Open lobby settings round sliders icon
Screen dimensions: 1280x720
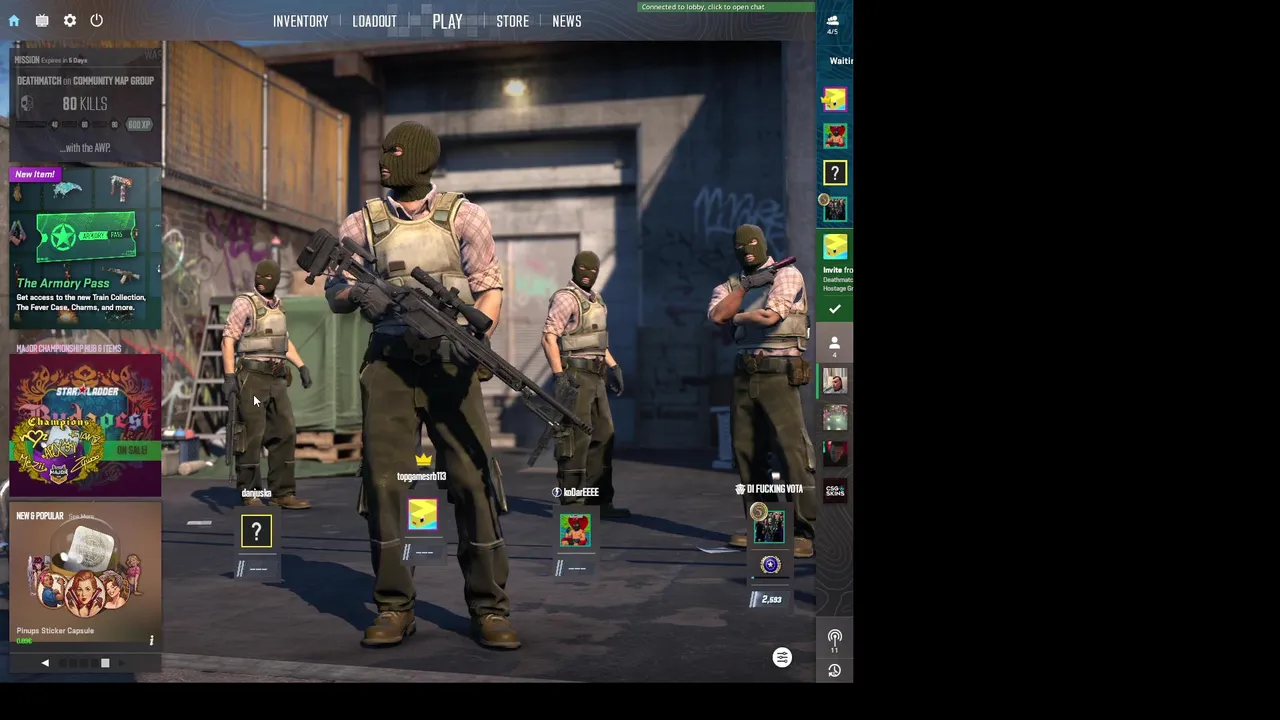click(782, 657)
